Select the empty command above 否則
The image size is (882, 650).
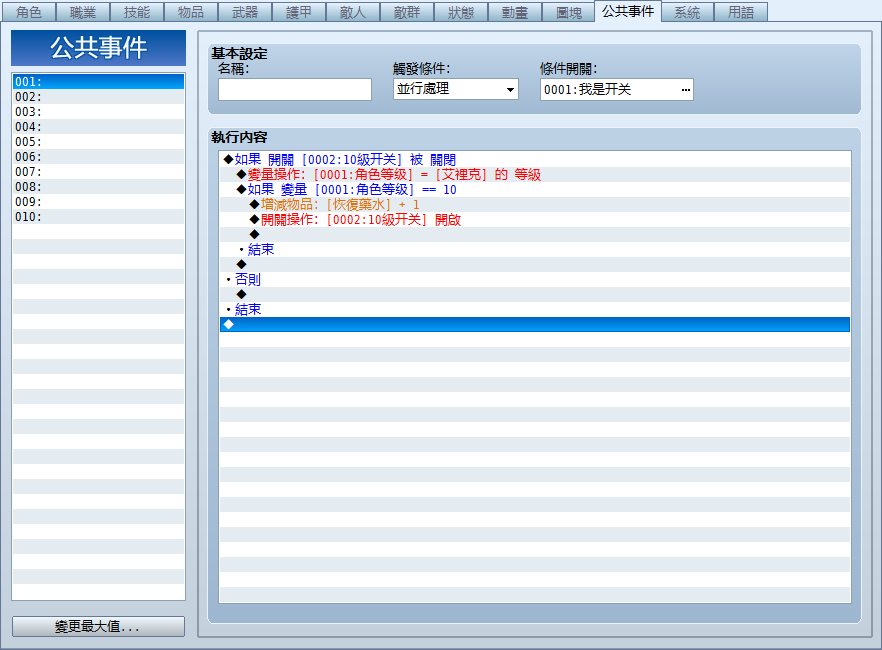(535, 264)
